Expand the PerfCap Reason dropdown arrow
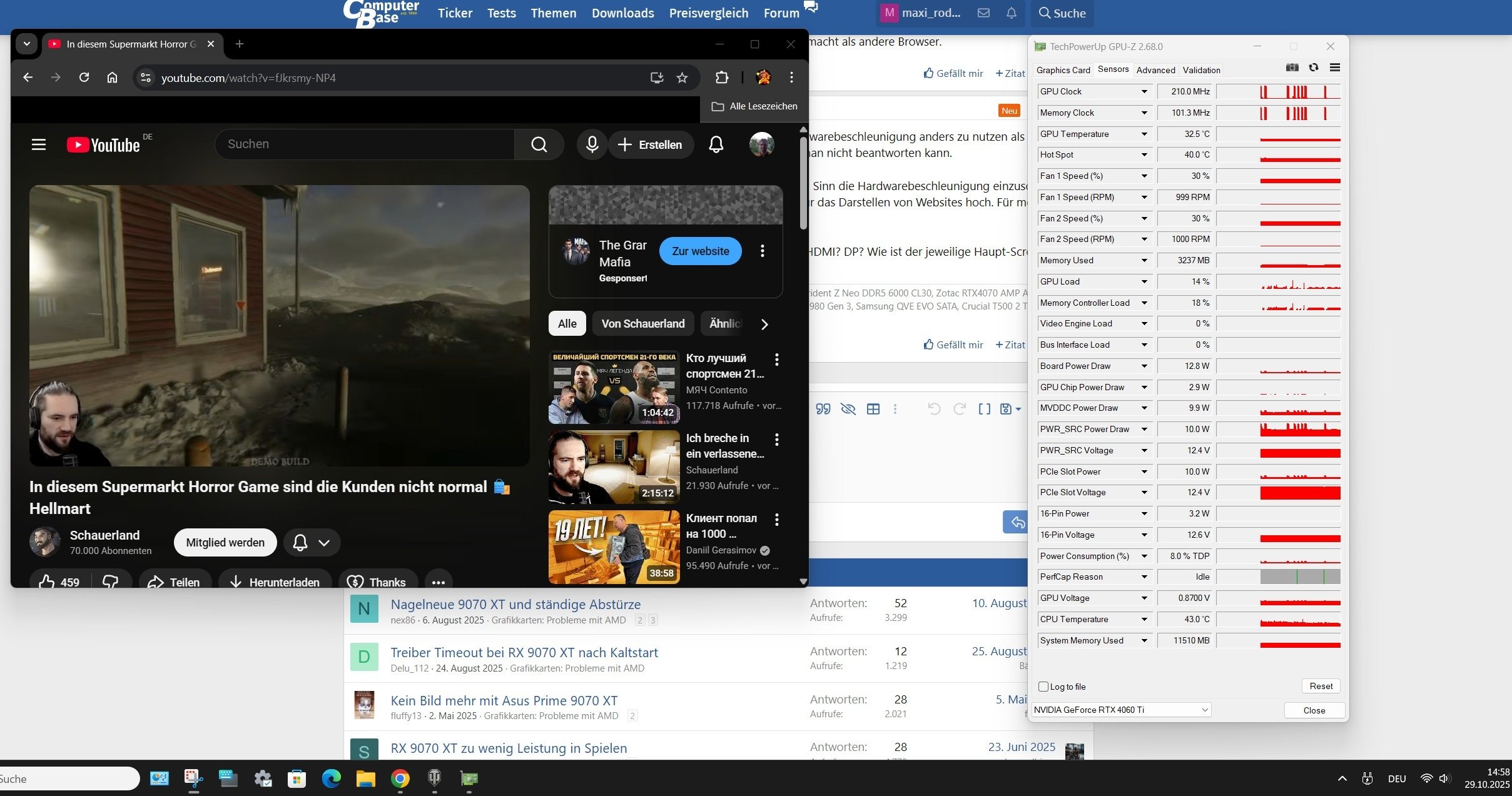The image size is (1512, 796). pos(1144,577)
